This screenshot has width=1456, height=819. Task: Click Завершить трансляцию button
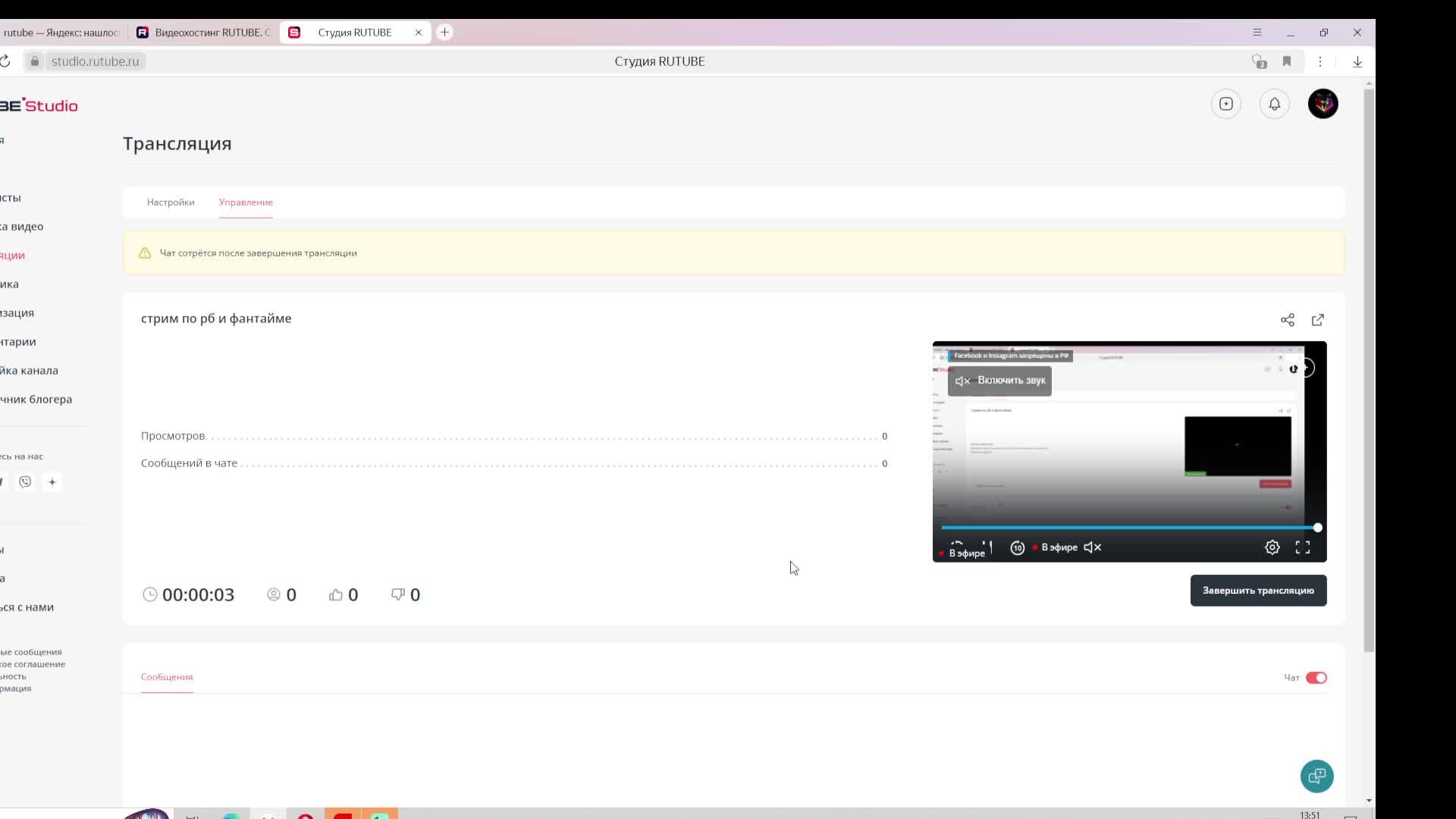click(x=1259, y=591)
